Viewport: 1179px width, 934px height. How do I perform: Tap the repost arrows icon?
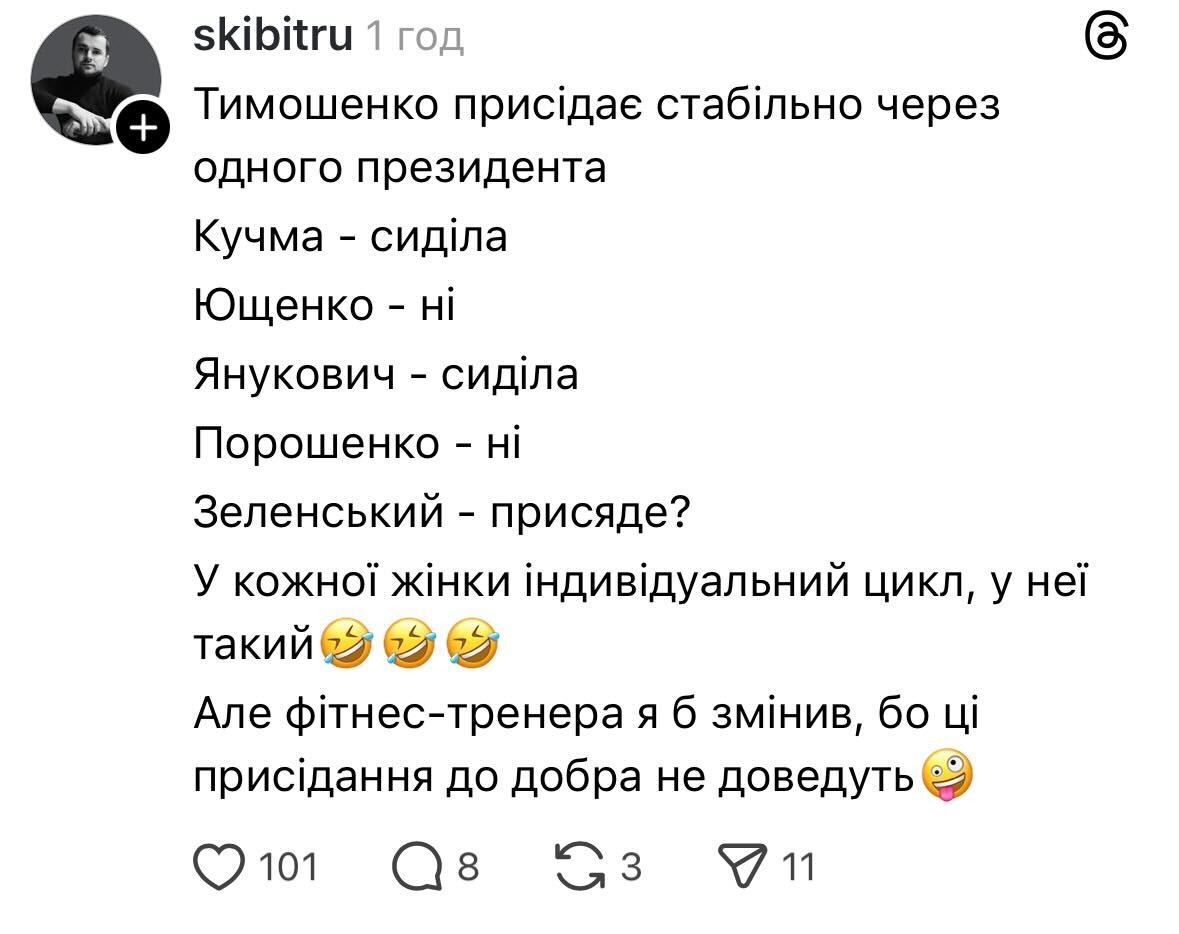(x=580, y=866)
